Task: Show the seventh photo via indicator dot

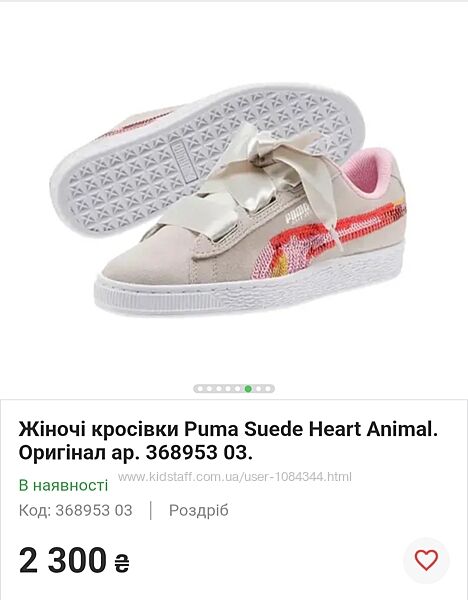Action: click(258, 389)
